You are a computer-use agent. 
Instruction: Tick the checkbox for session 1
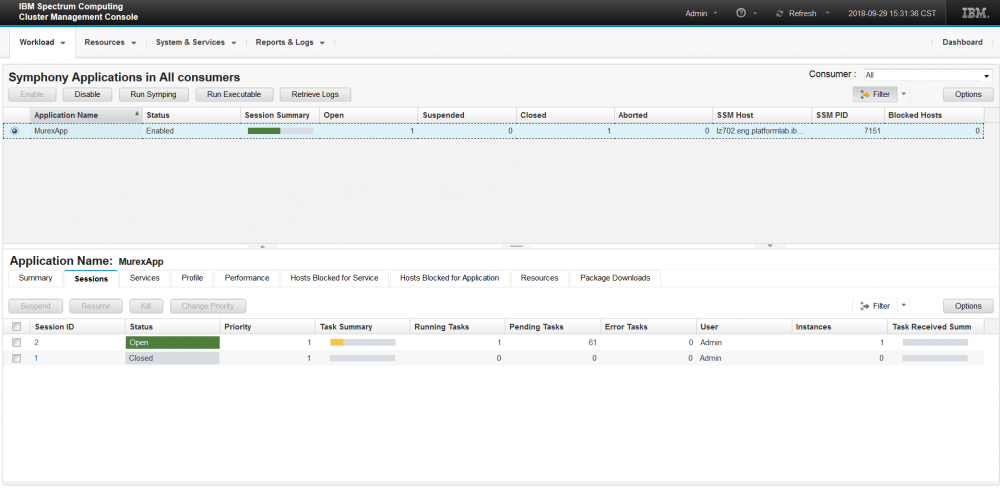[16, 358]
